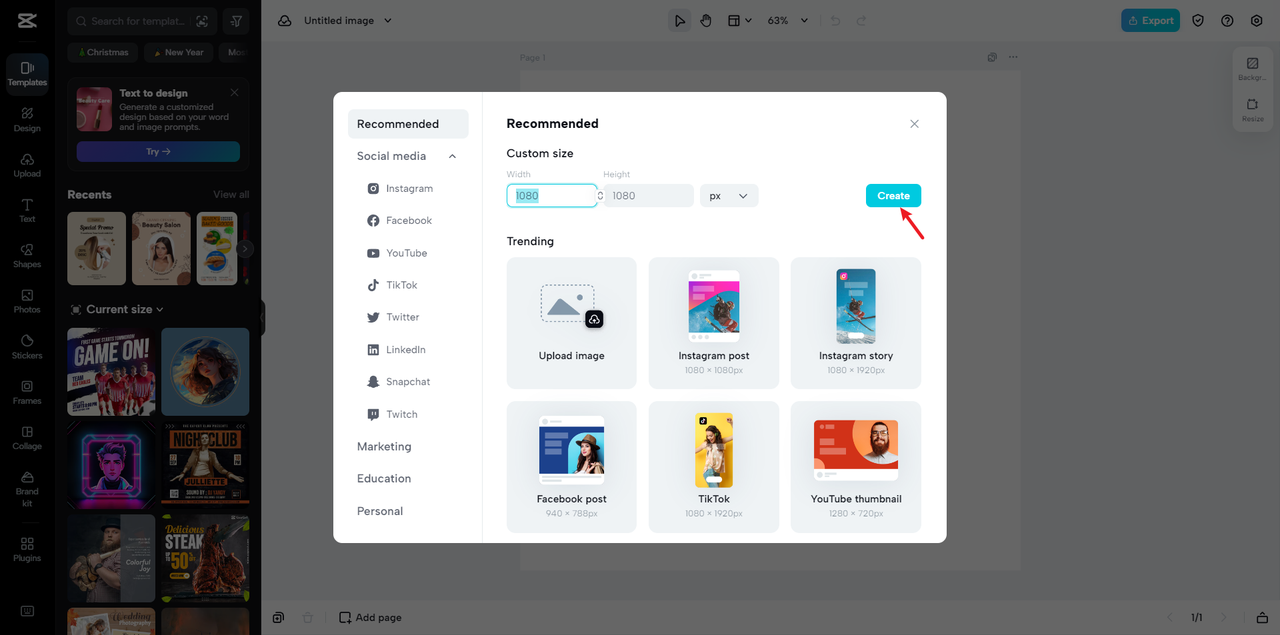Select the Text tool in sidebar

tap(27, 210)
